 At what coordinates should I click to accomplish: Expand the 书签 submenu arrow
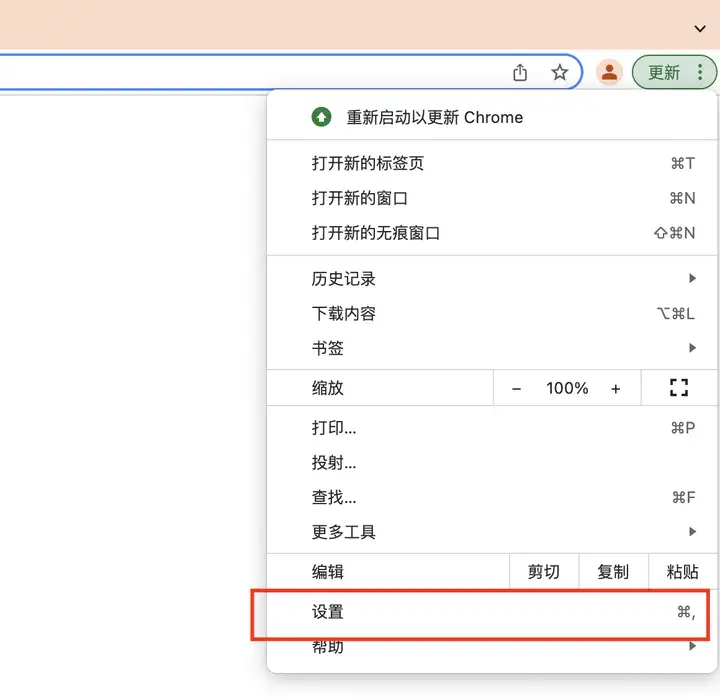coord(692,348)
